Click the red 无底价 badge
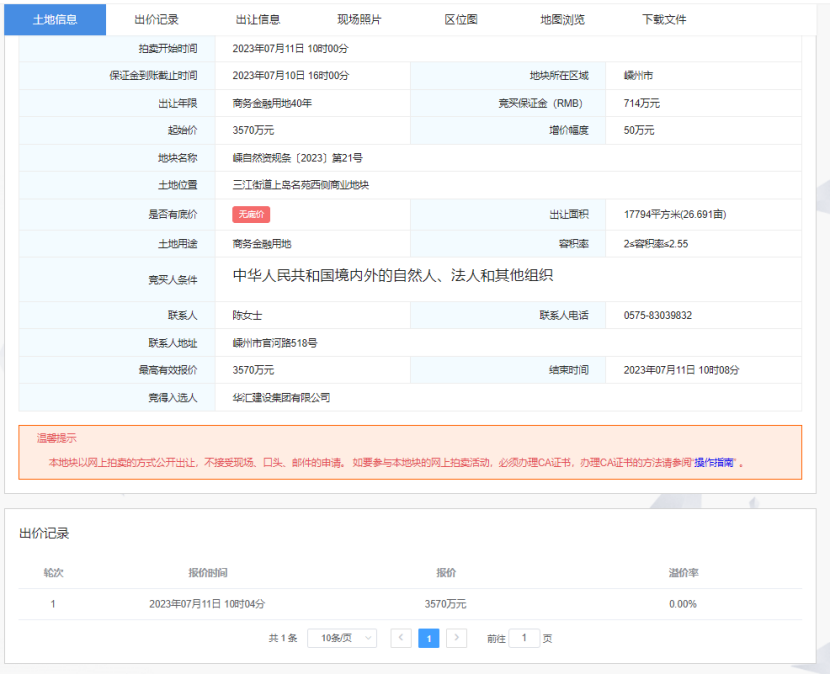This screenshot has height=675, width=831. (251, 215)
